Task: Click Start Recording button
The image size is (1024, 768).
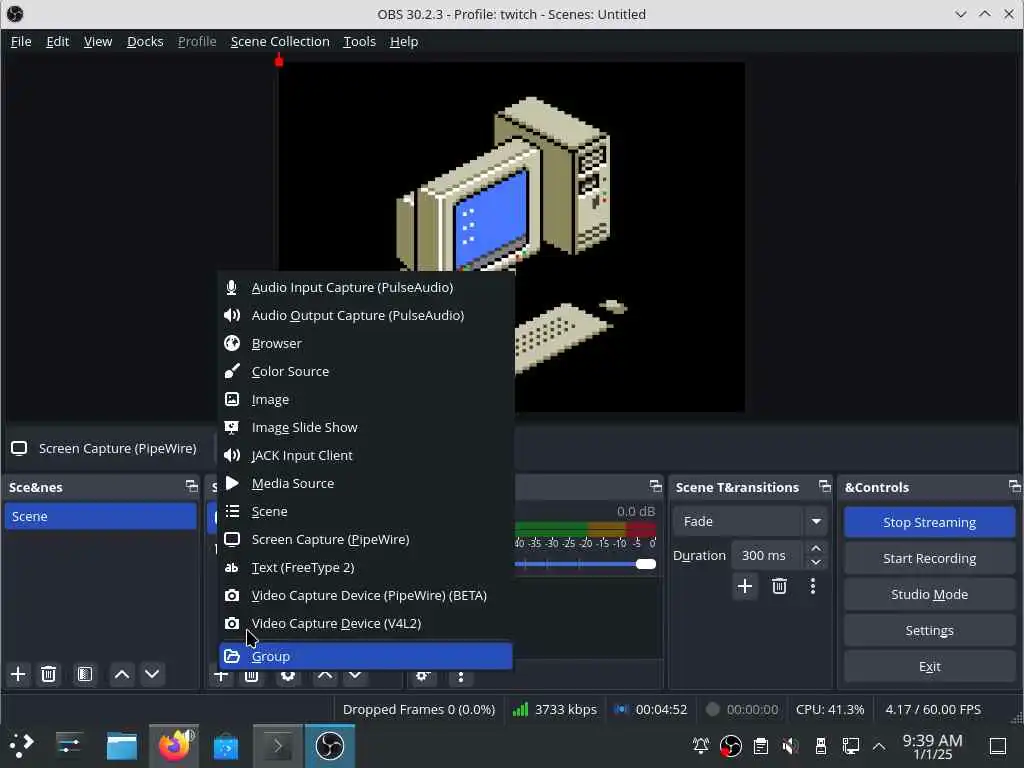Action: tap(929, 558)
